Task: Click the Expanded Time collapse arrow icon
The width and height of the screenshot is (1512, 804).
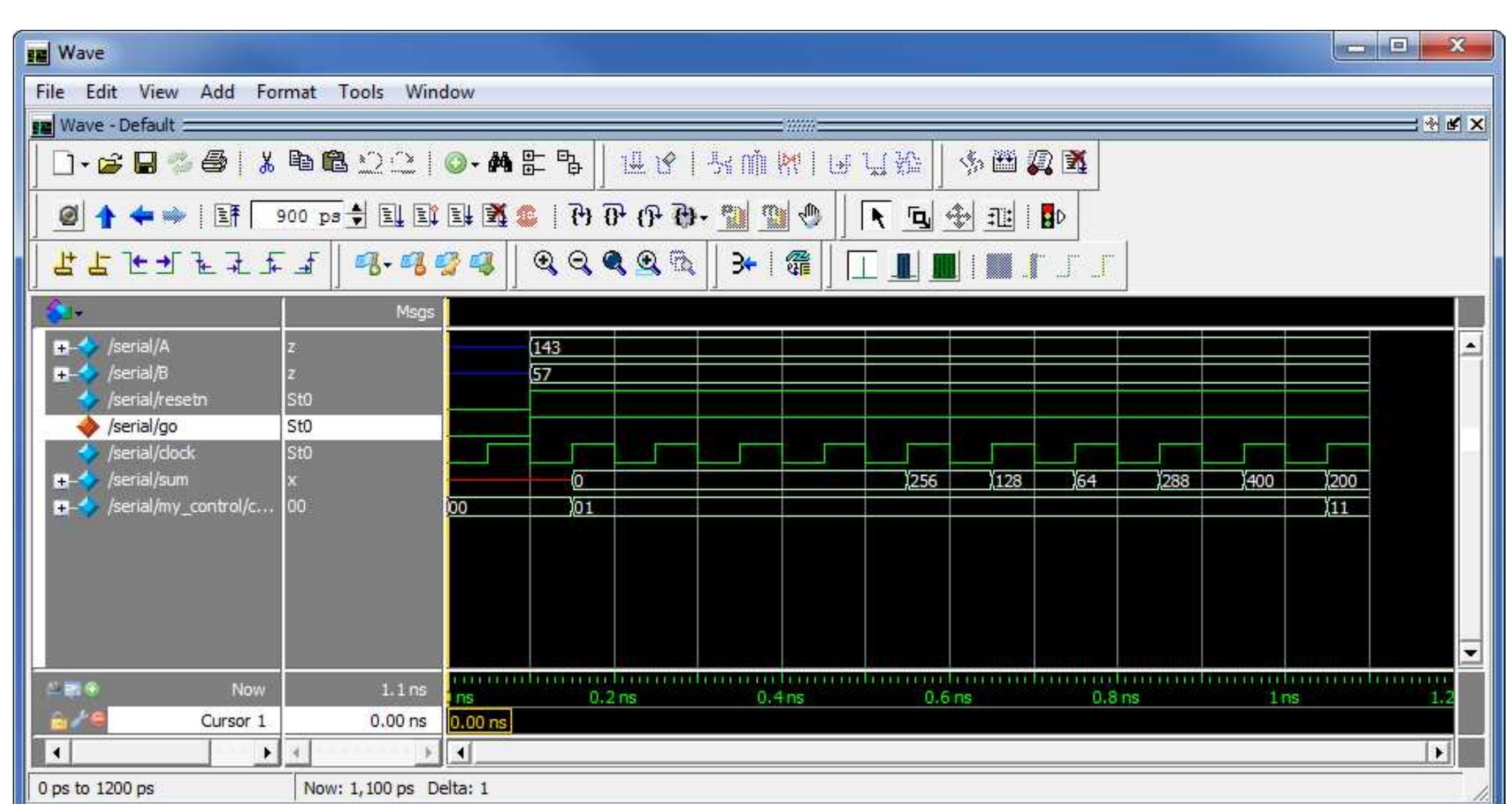Action: click(x=744, y=264)
